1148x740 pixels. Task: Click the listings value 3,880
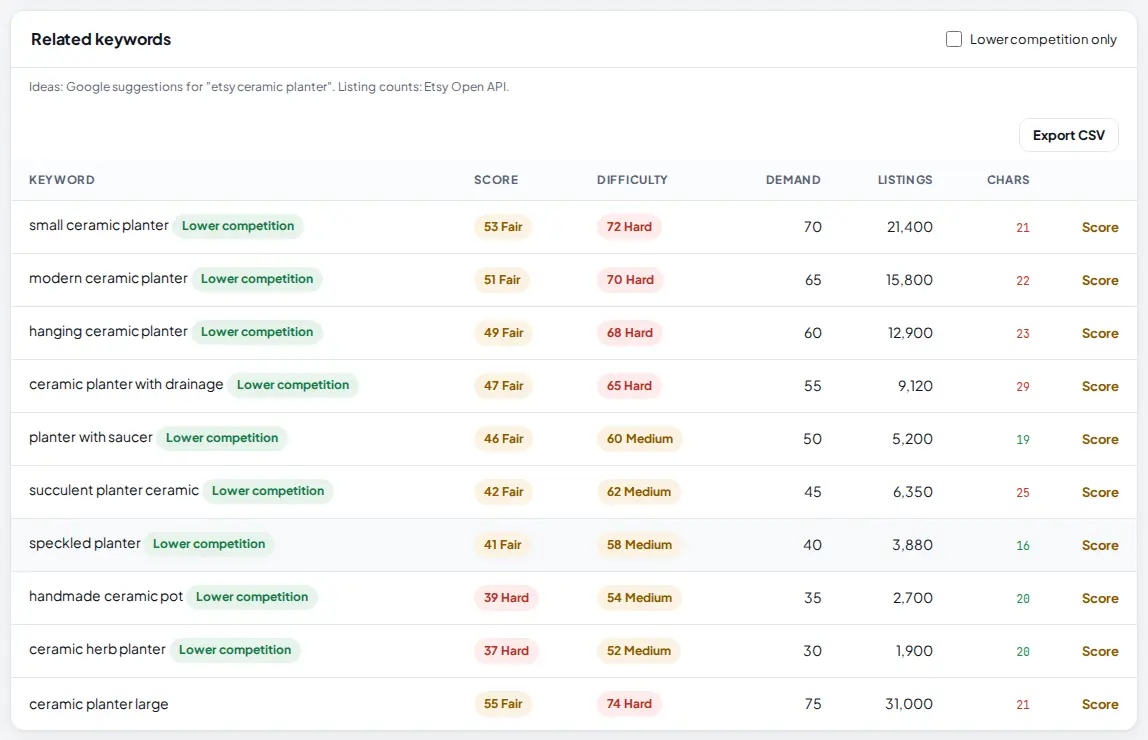point(912,545)
